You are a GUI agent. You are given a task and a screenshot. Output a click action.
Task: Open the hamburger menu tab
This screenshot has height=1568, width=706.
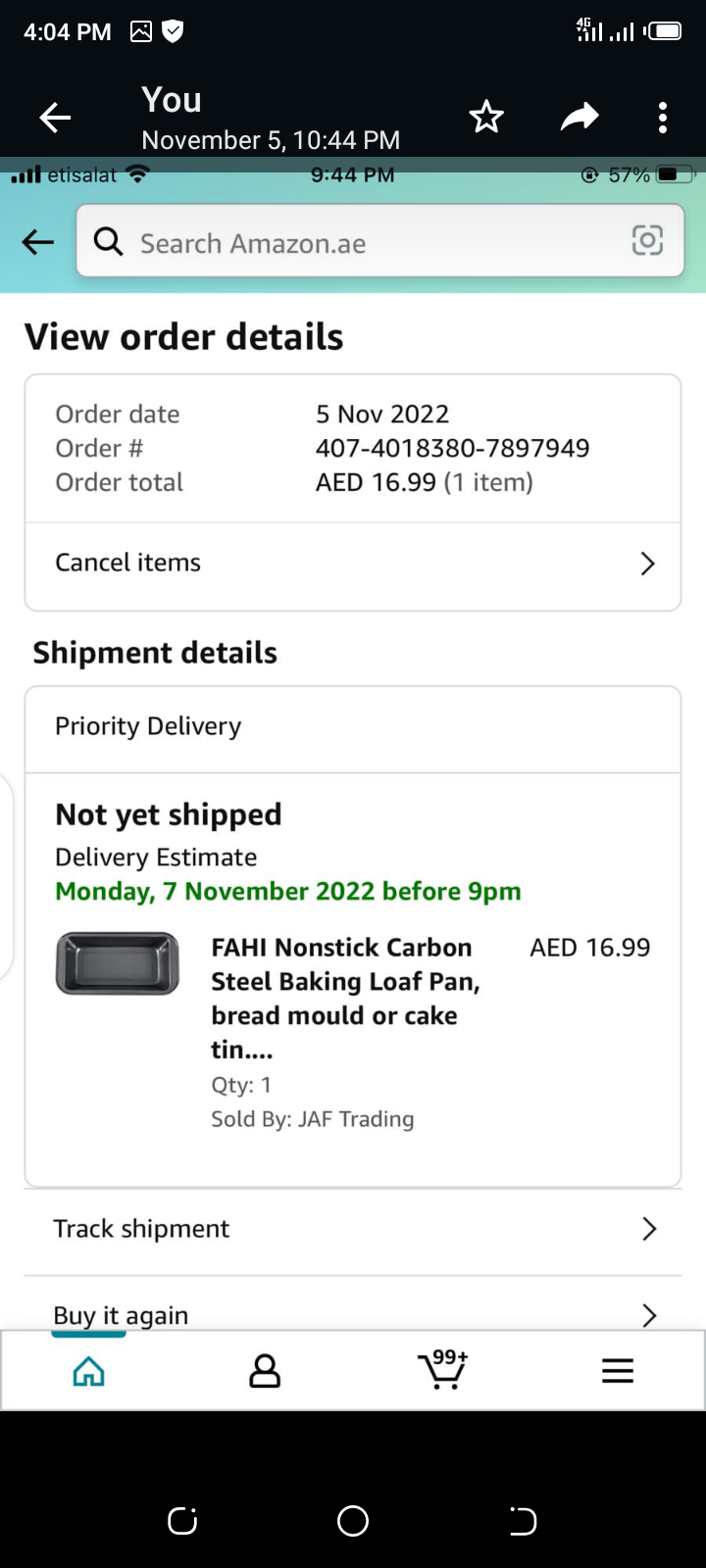tap(618, 1371)
